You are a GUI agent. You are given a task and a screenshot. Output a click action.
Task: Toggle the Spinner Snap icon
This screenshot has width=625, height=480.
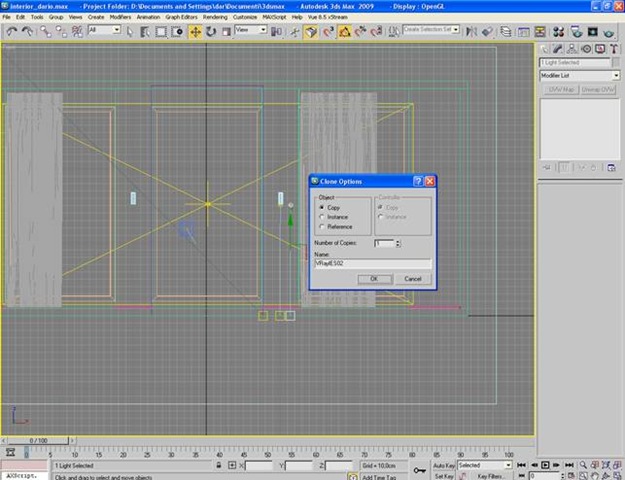[x=376, y=32]
